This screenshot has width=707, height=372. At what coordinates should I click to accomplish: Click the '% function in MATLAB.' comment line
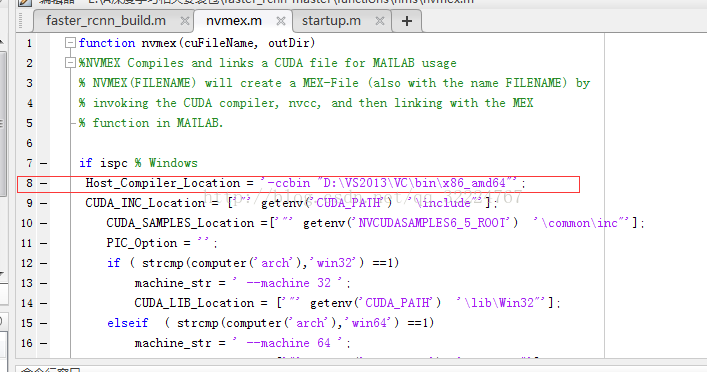point(151,123)
